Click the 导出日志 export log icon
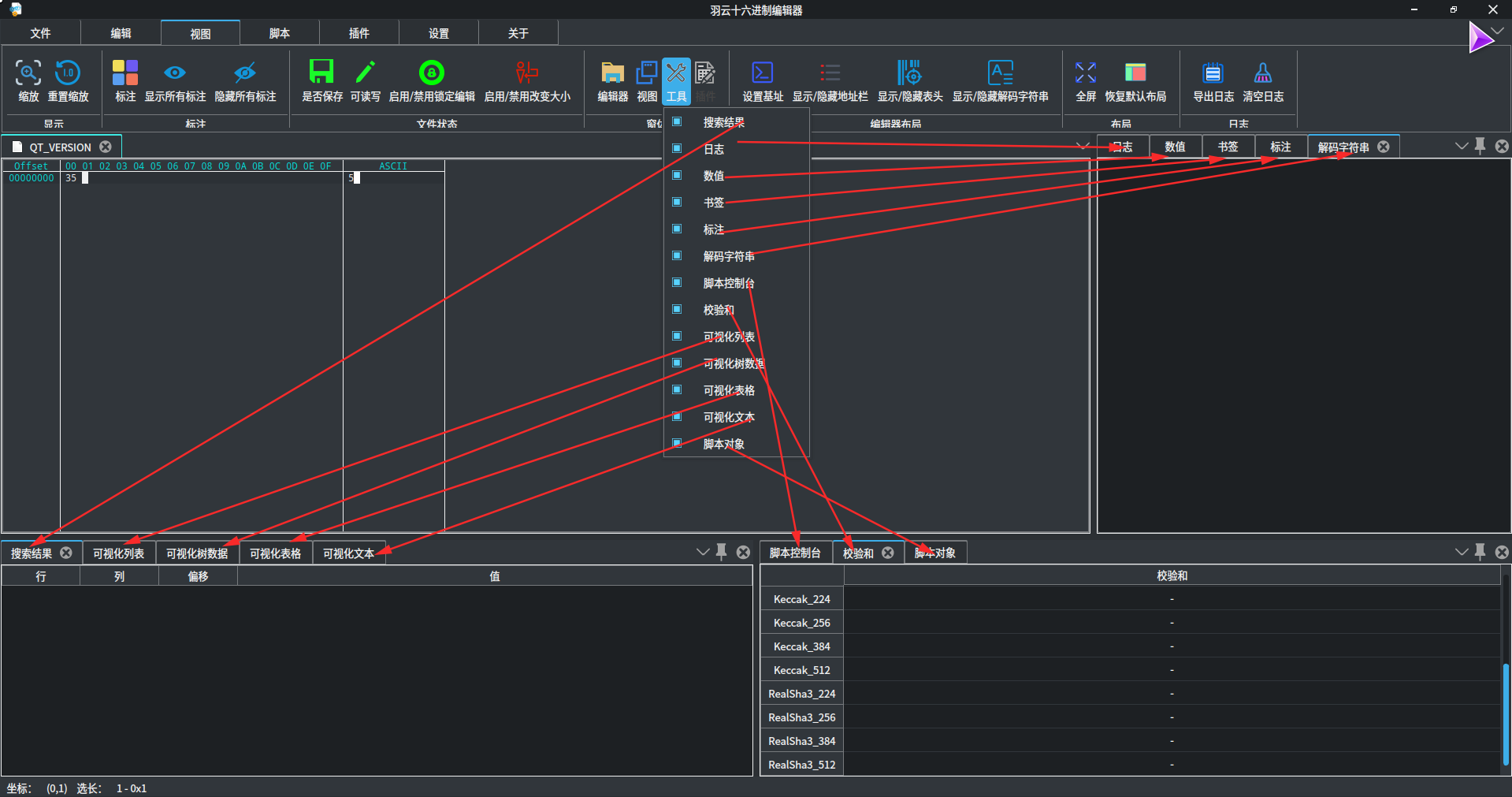Screen dimensions: 1512x797 pos(1213,73)
